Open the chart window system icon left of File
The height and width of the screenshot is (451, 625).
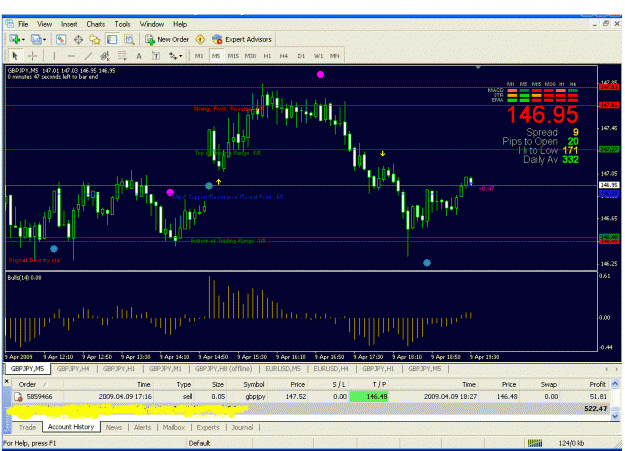[x=10, y=24]
